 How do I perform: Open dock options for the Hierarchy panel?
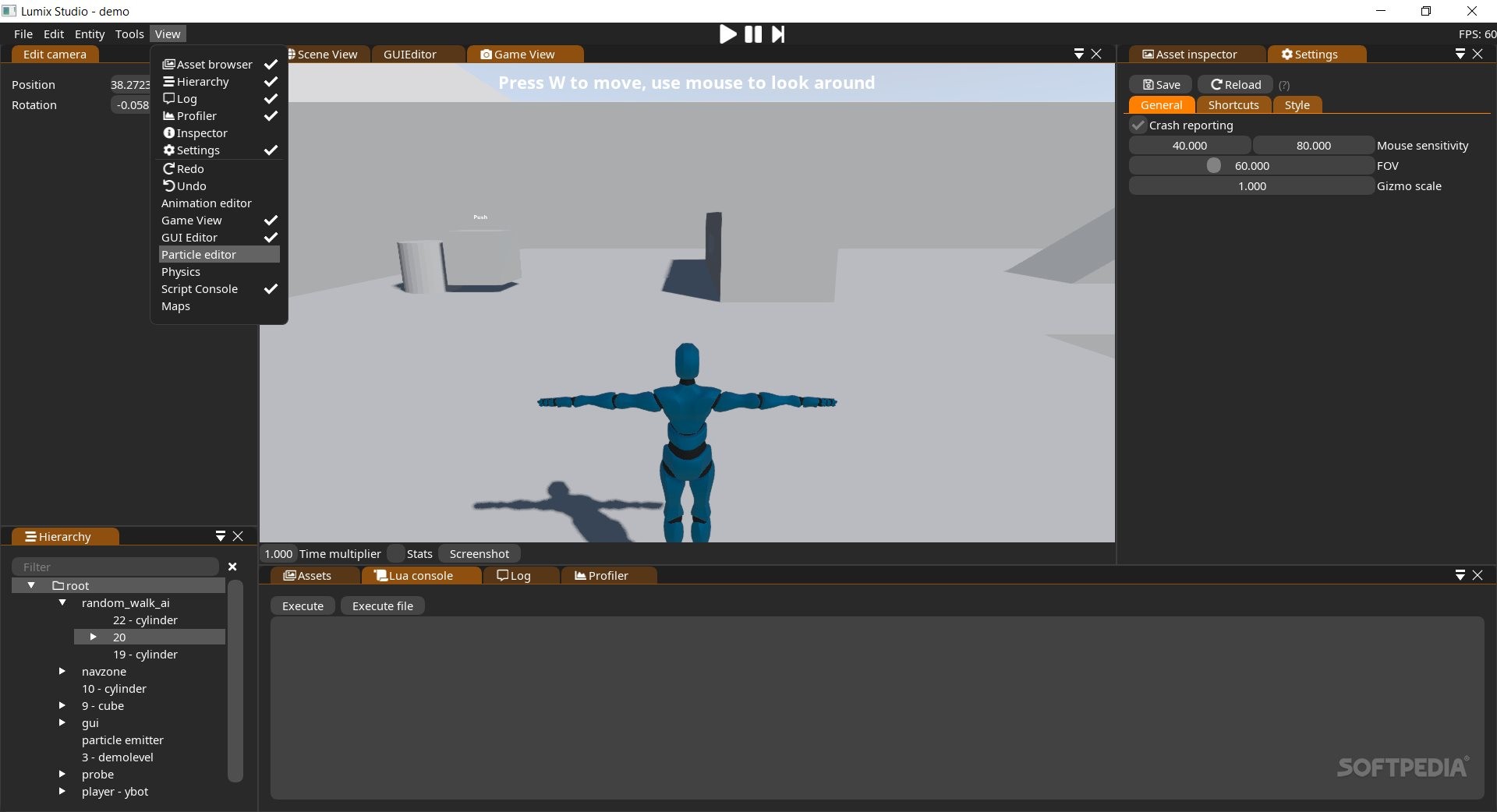[x=221, y=536]
